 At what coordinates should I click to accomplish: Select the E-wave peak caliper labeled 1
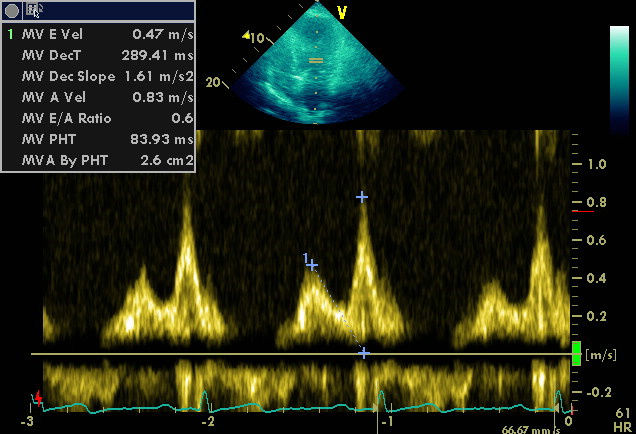click(x=312, y=265)
